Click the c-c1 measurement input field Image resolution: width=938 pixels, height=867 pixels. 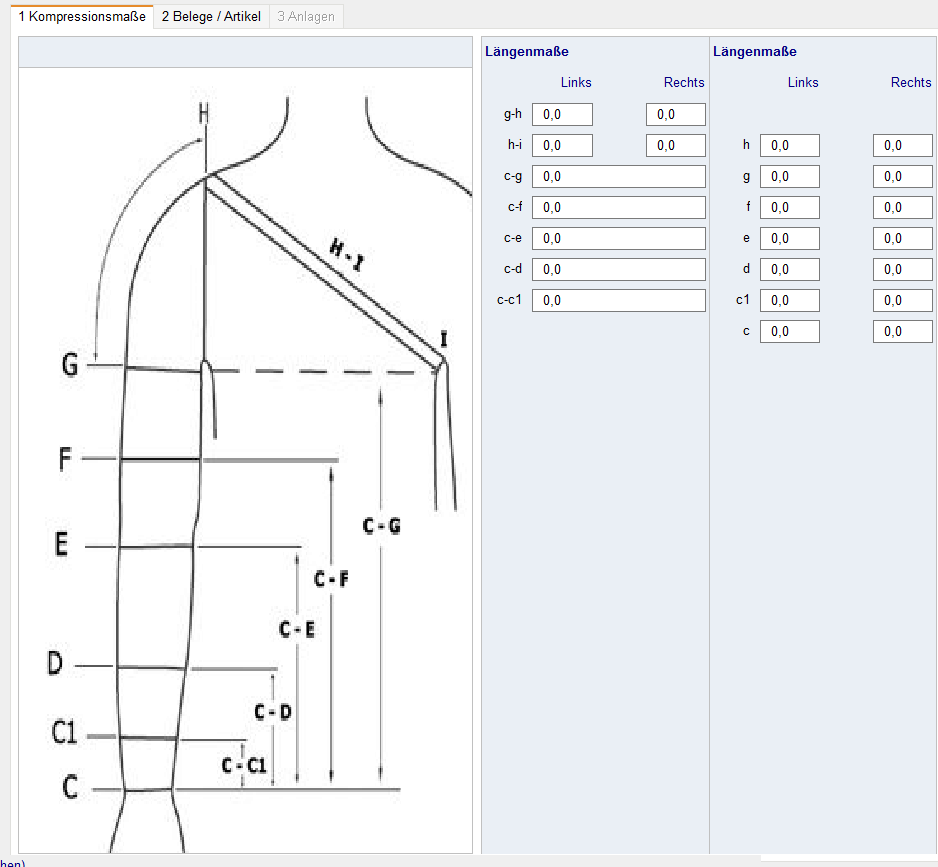pos(618,301)
